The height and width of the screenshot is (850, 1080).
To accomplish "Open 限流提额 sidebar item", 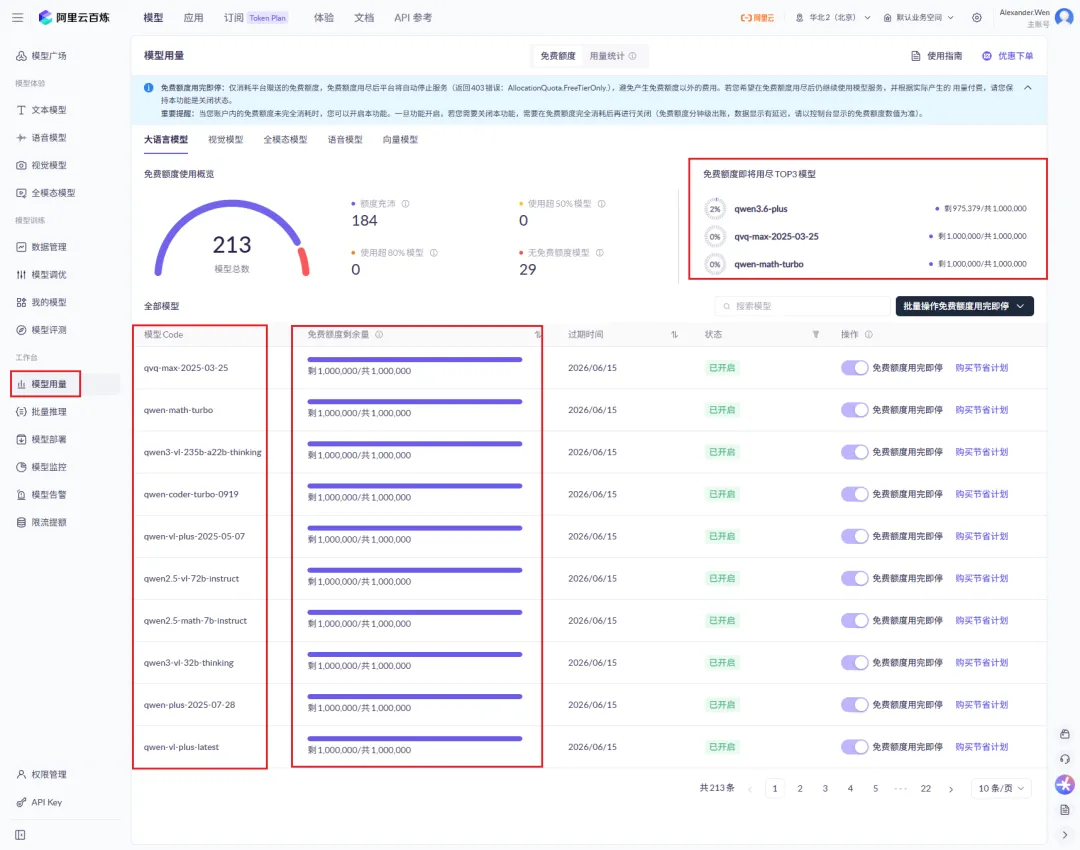I will [x=41, y=522].
